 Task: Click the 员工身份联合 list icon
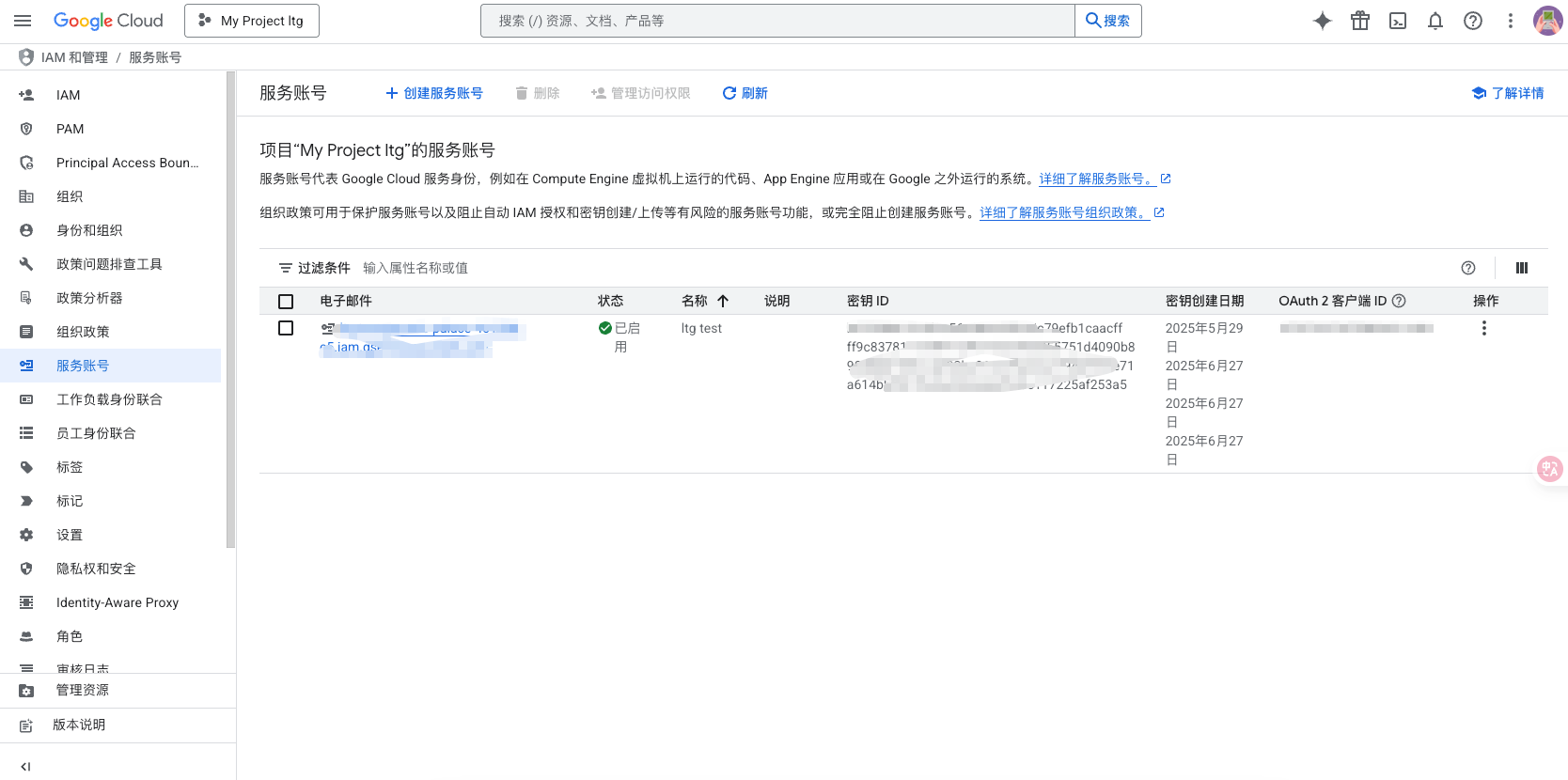tap(26, 433)
